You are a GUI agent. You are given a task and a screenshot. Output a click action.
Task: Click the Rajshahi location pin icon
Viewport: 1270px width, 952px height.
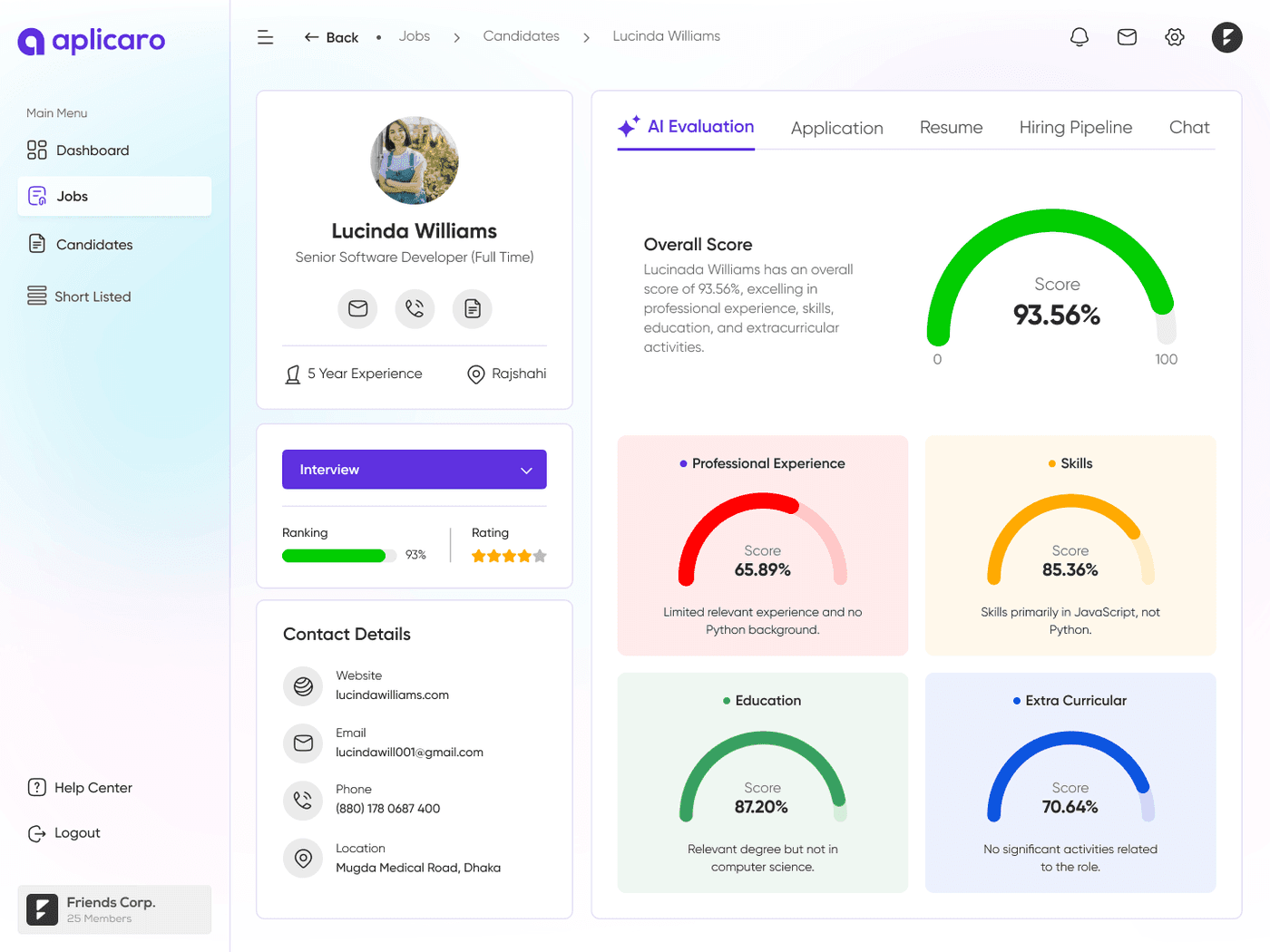(475, 374)
